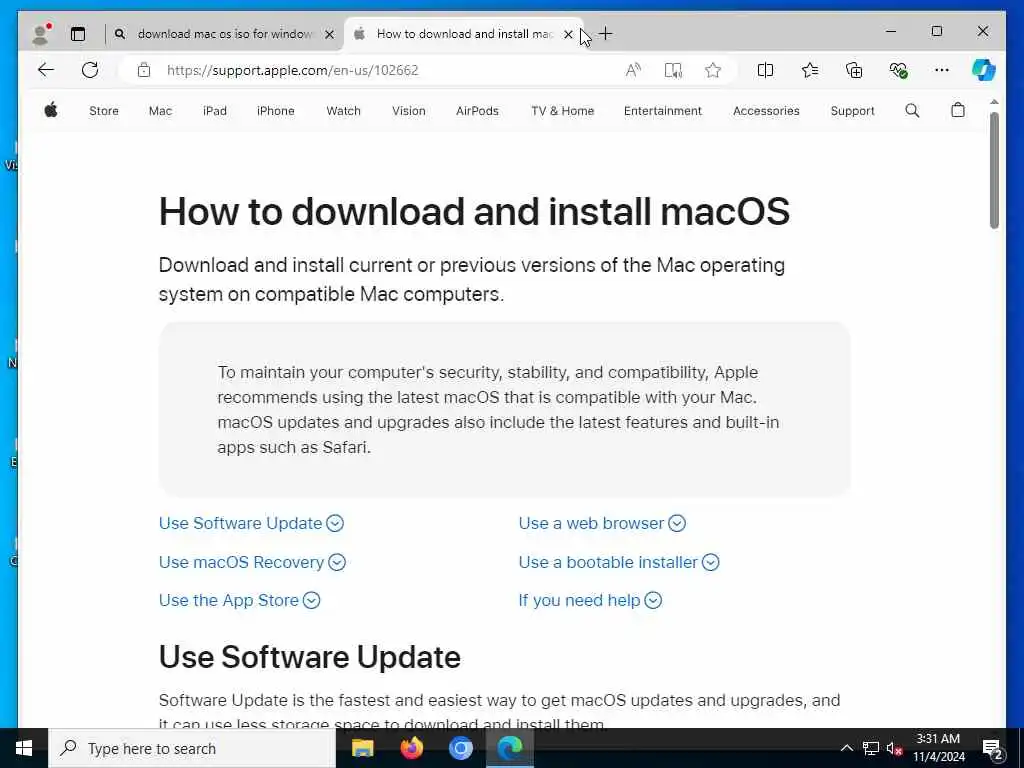Open muted volume tray icon

point(894,748)
